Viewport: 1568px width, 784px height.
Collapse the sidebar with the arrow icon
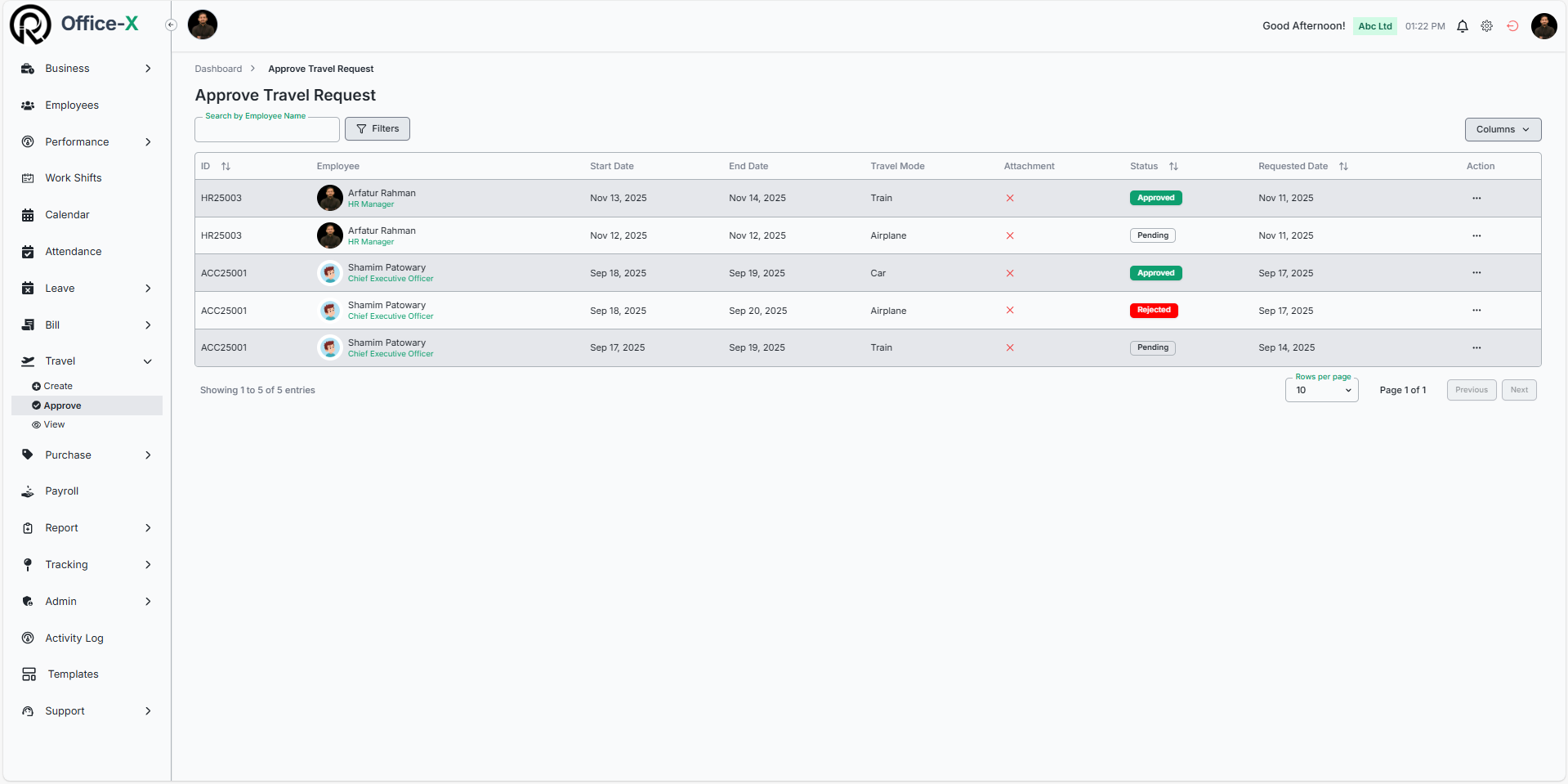point(171,25)
